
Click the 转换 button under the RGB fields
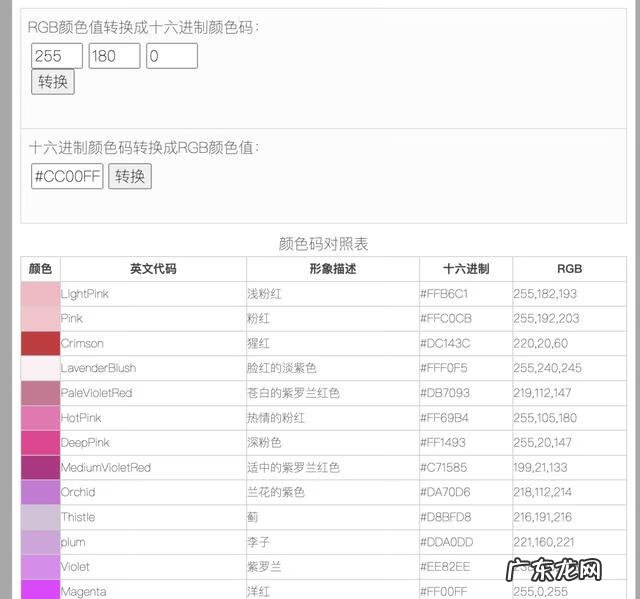(x=53, y=82)
